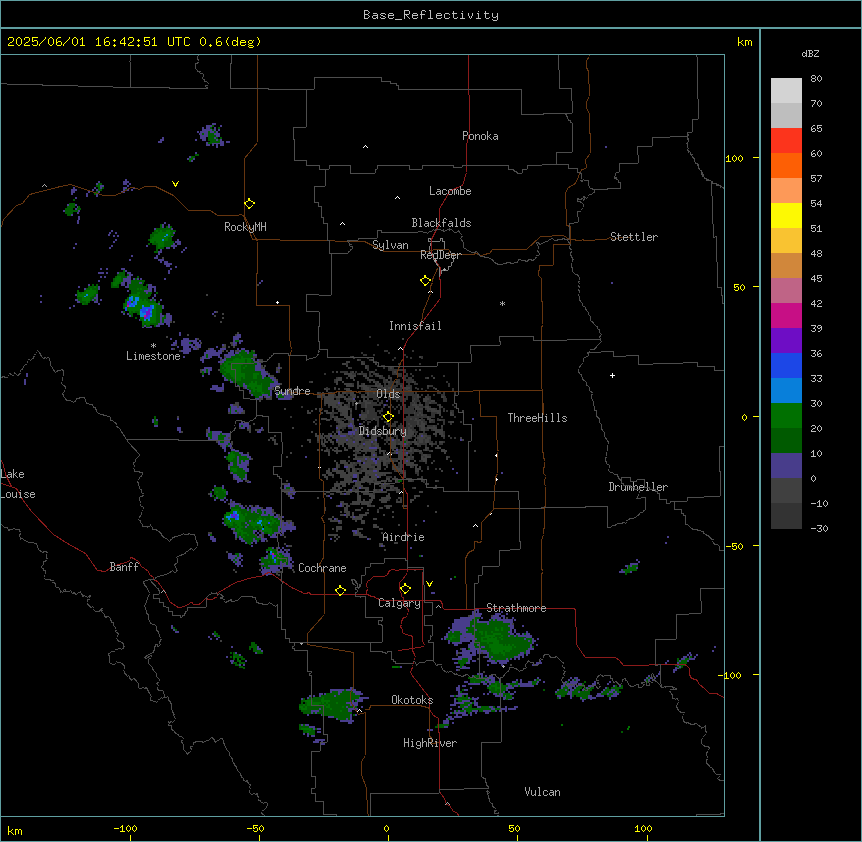Click the -30 value in the legend
This screenshot has width=862, height=842.
tap(819, 528)
